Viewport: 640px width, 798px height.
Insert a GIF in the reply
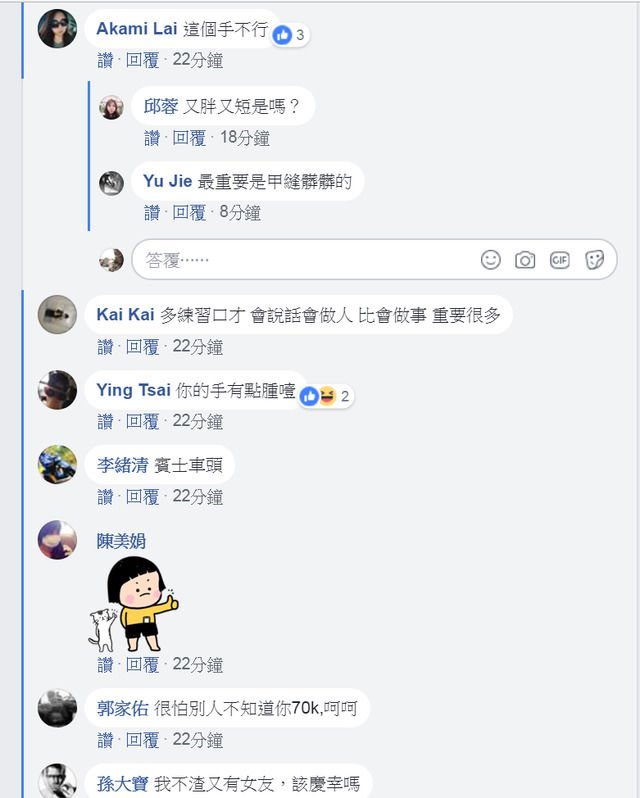point(559,260)
